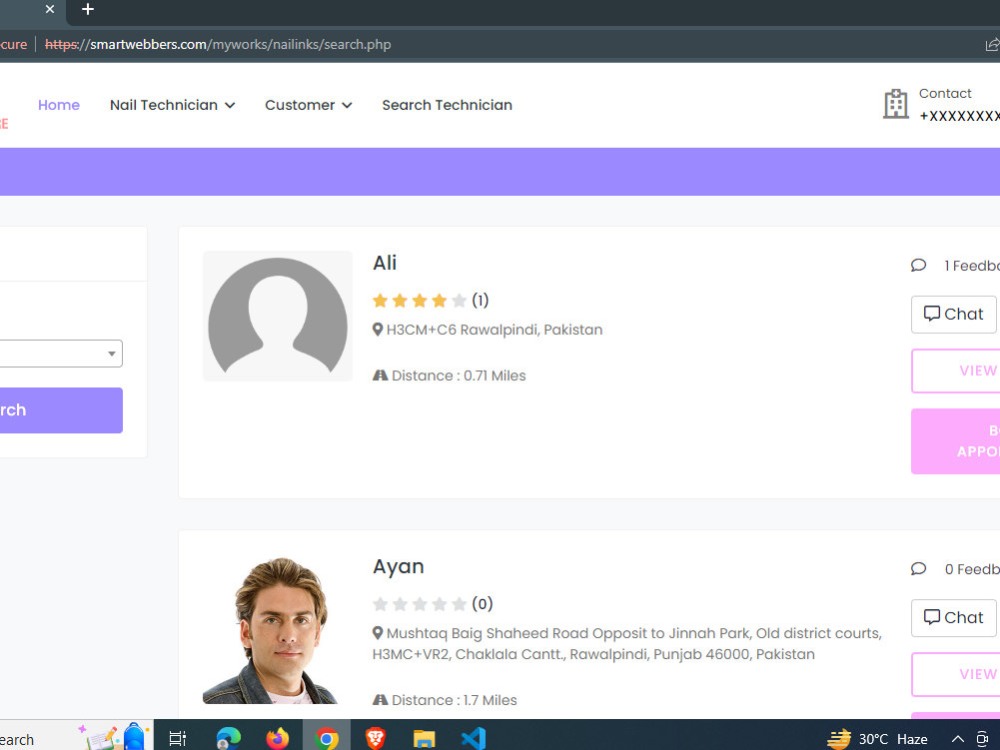Click the purple Search button in sidebar
Image resolution: width=1000 pixels, height=750 pixels.
pos(61,410)
